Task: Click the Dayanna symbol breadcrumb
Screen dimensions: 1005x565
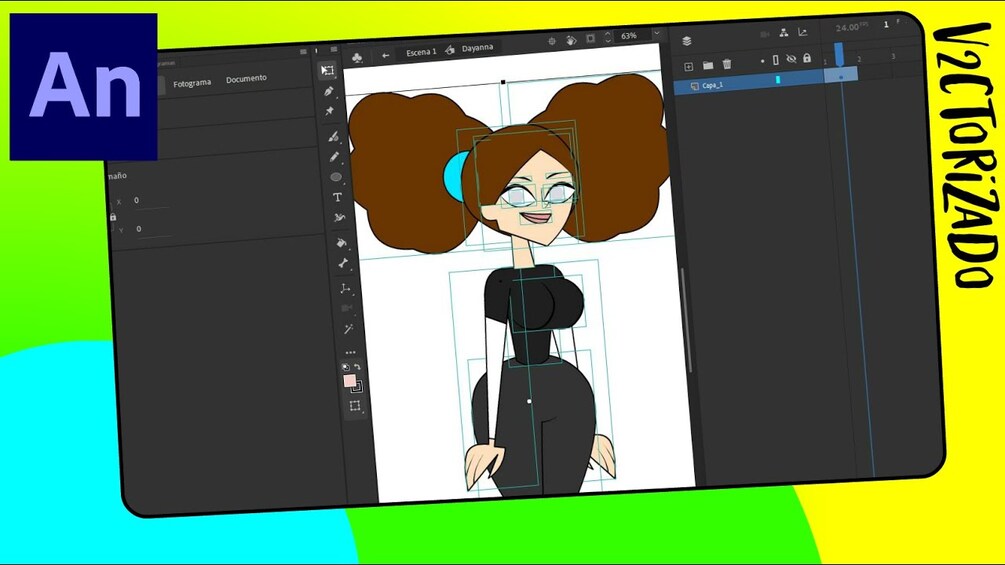Action: click(478, 48)
